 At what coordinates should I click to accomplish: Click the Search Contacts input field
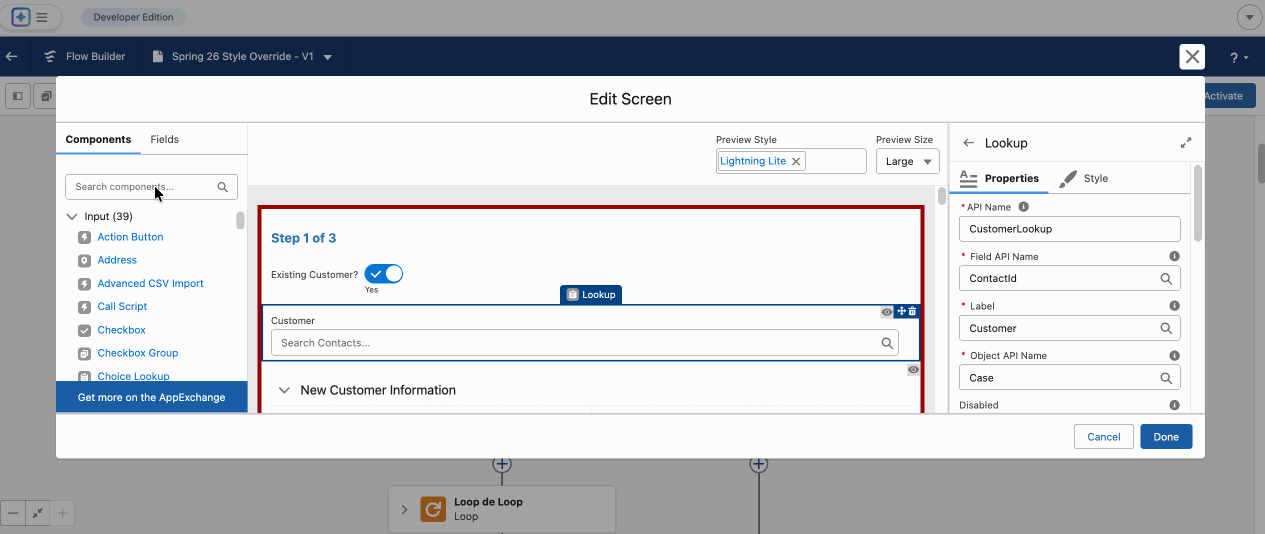(x=585, y=343)
